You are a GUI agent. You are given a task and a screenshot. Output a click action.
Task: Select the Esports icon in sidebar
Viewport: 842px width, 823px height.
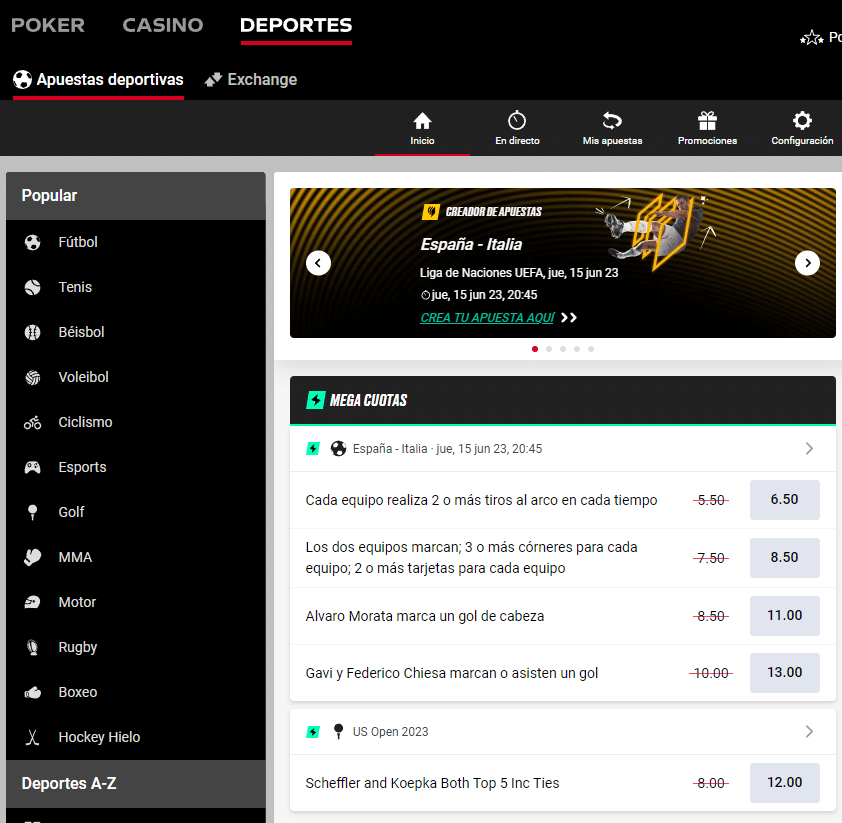click(x=31, y=467)
